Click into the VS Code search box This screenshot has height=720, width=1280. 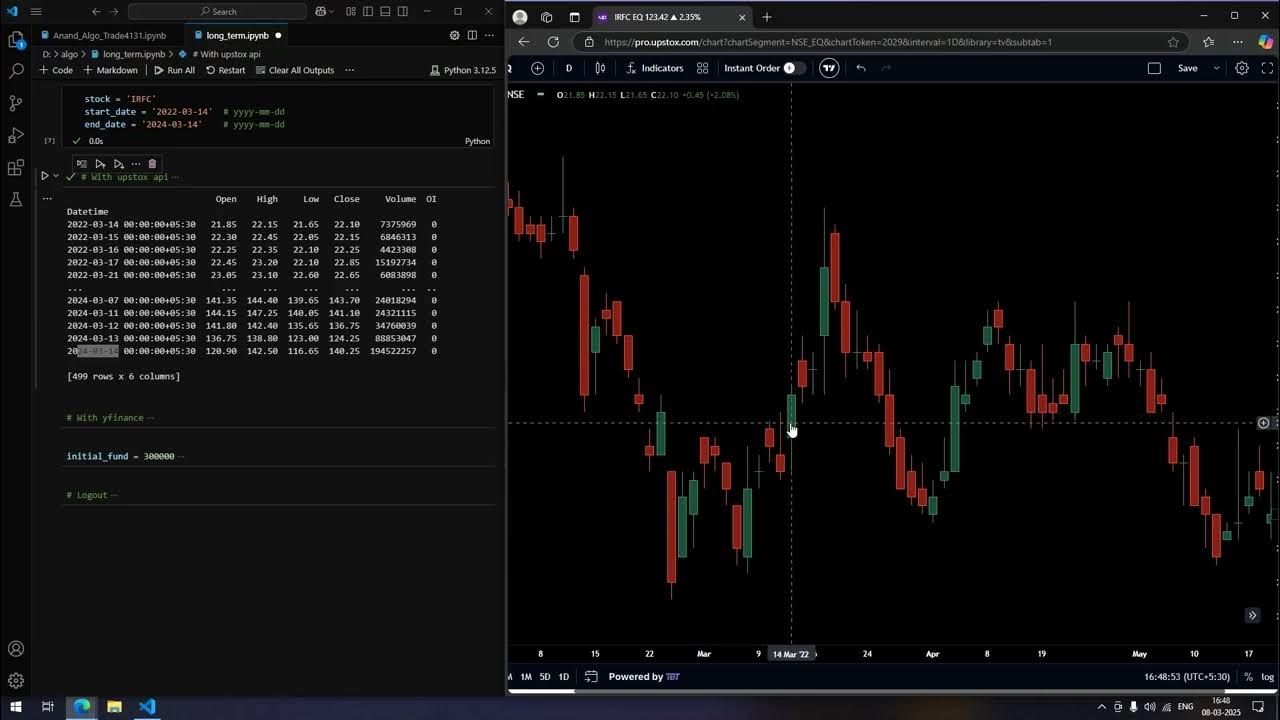point(218,12)
